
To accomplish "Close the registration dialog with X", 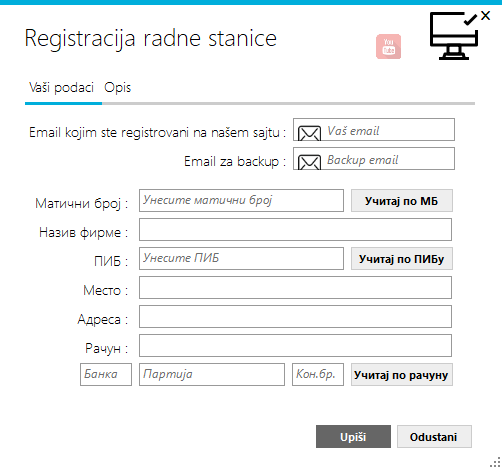I will coord(486,15).
